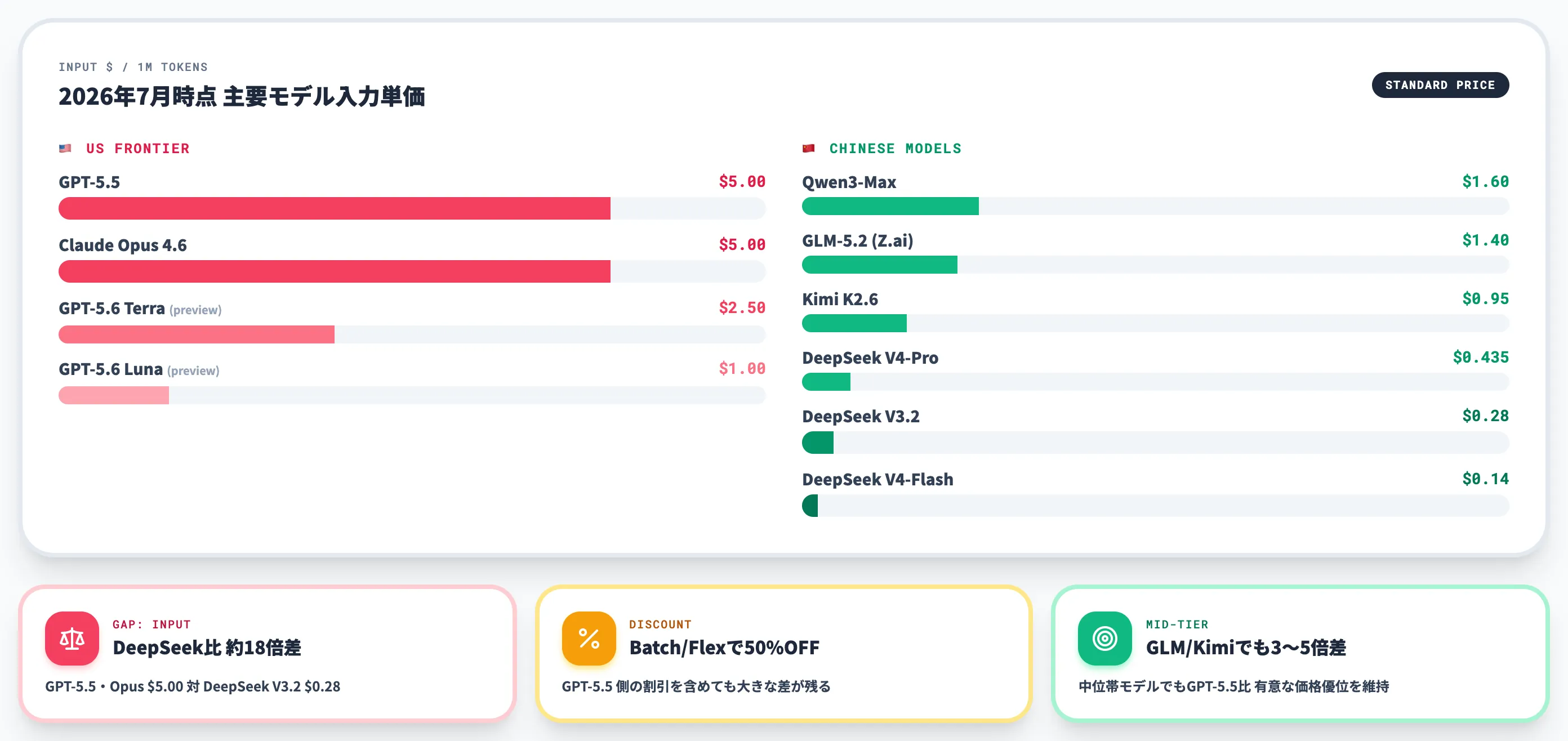Select the GPT-5.5 red price bar
The height and width of the screenshot is (741, 1568).
click(334, 208)
